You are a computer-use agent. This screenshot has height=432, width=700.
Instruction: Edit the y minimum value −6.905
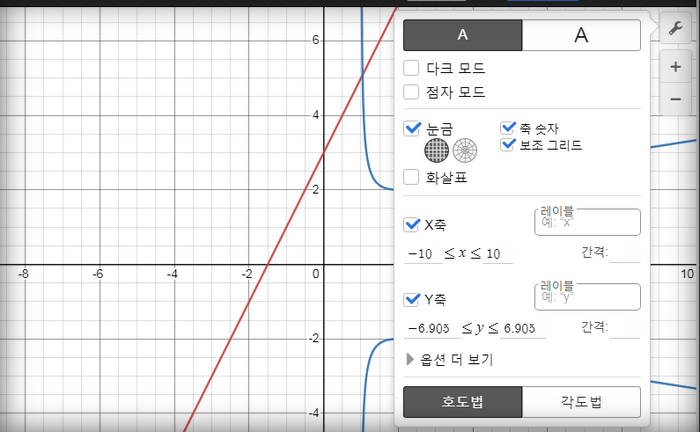click(432, 328)
